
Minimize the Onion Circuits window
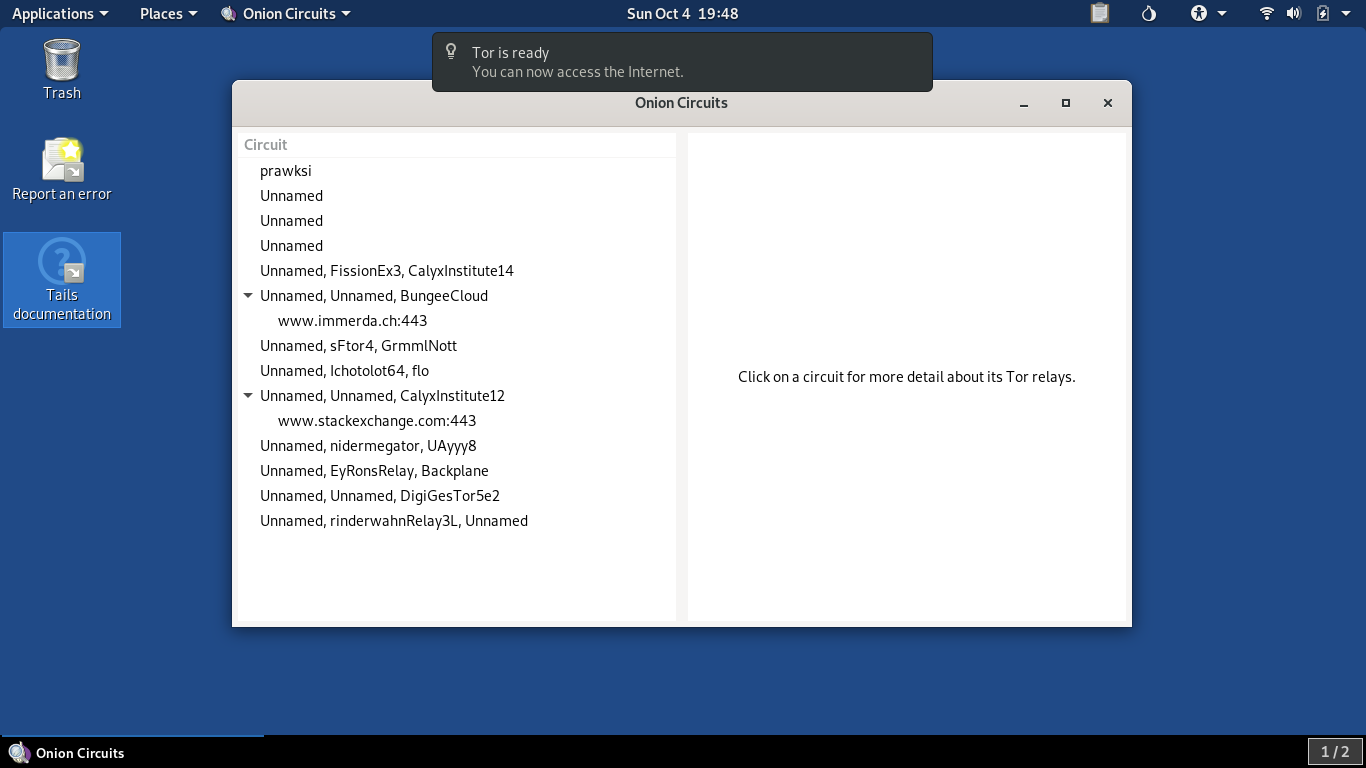pyautogui.click(x=1024, y=103)
